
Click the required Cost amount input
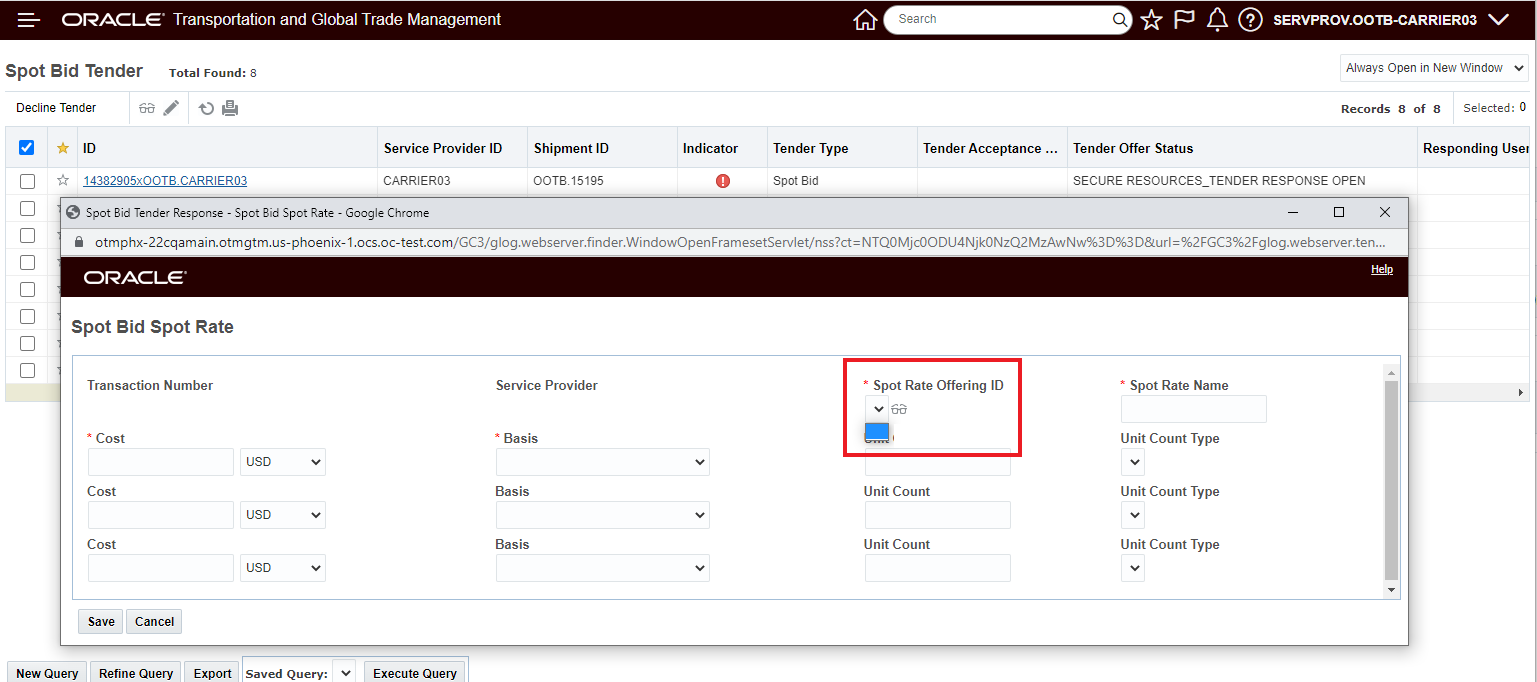click(x=161, y=462)
